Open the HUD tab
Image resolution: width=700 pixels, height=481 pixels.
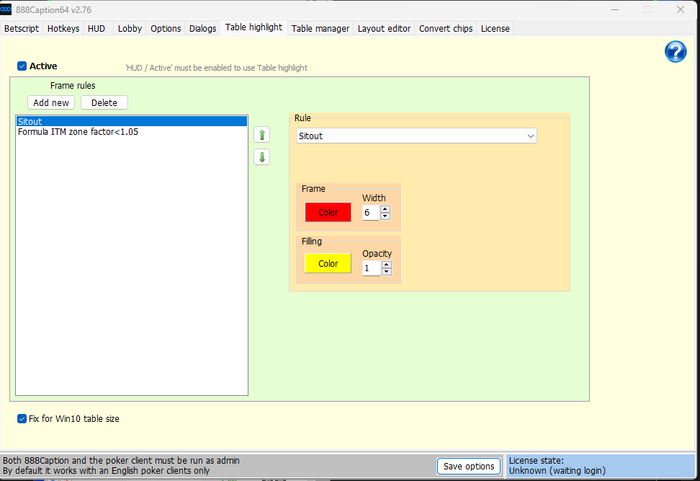click(96, 29)
